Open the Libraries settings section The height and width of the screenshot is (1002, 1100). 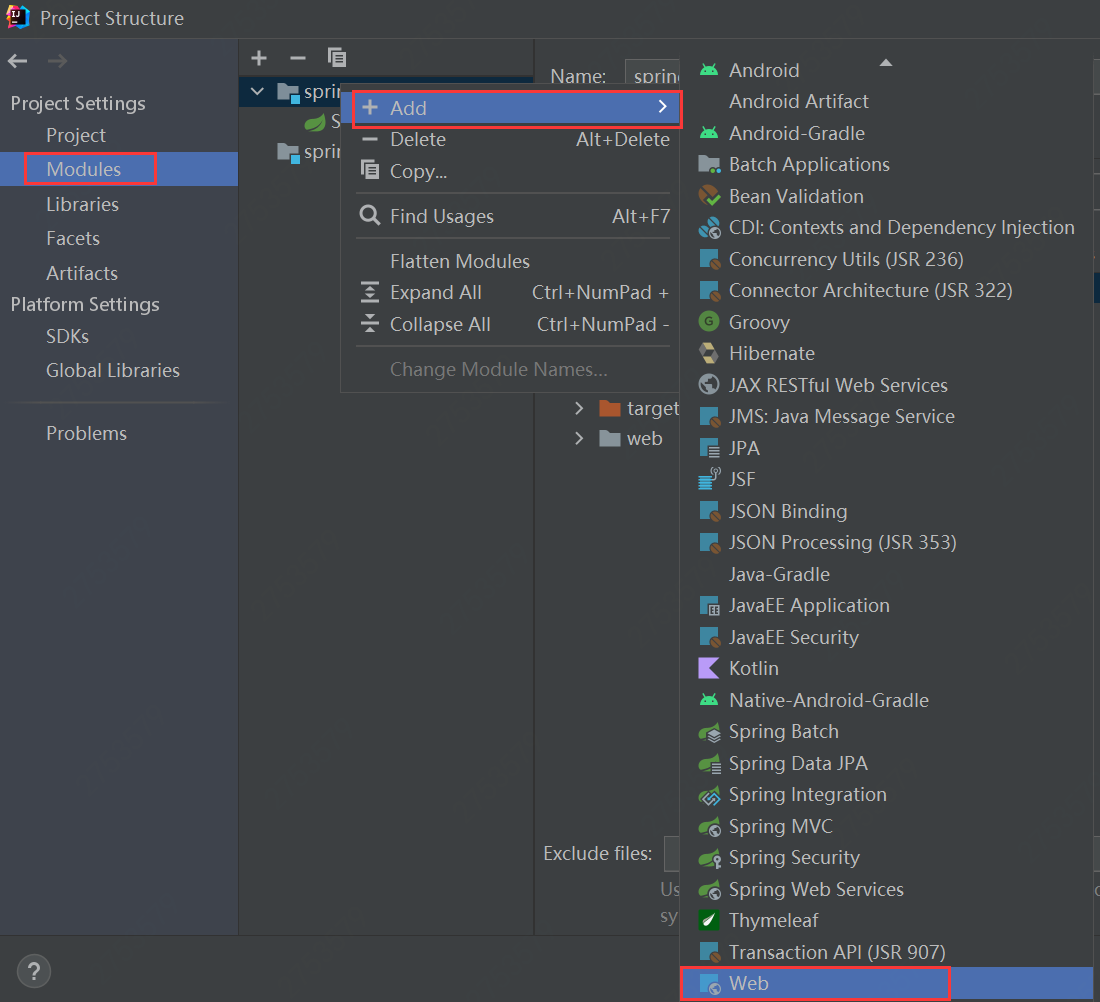82,204
